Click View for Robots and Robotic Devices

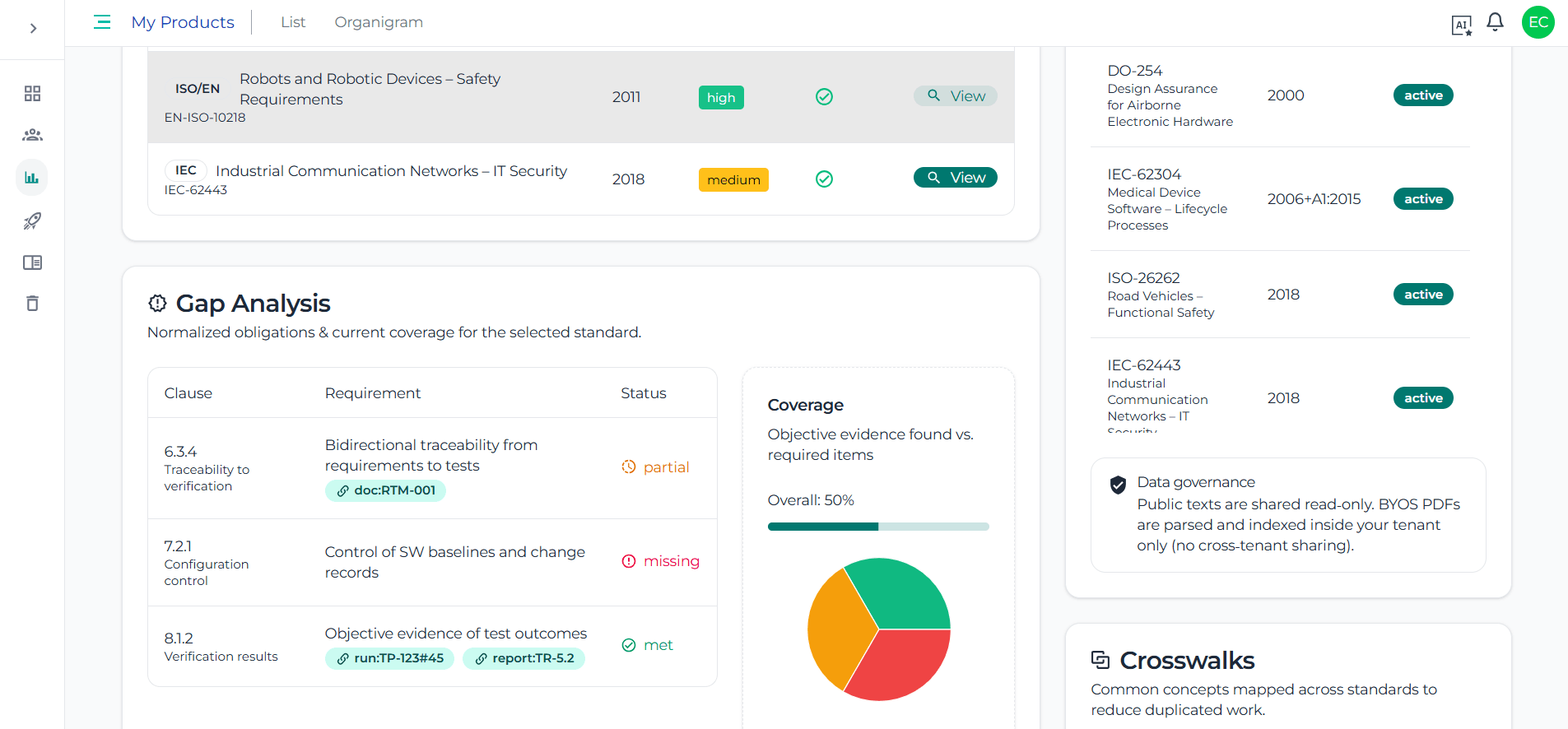click(955, 96)
